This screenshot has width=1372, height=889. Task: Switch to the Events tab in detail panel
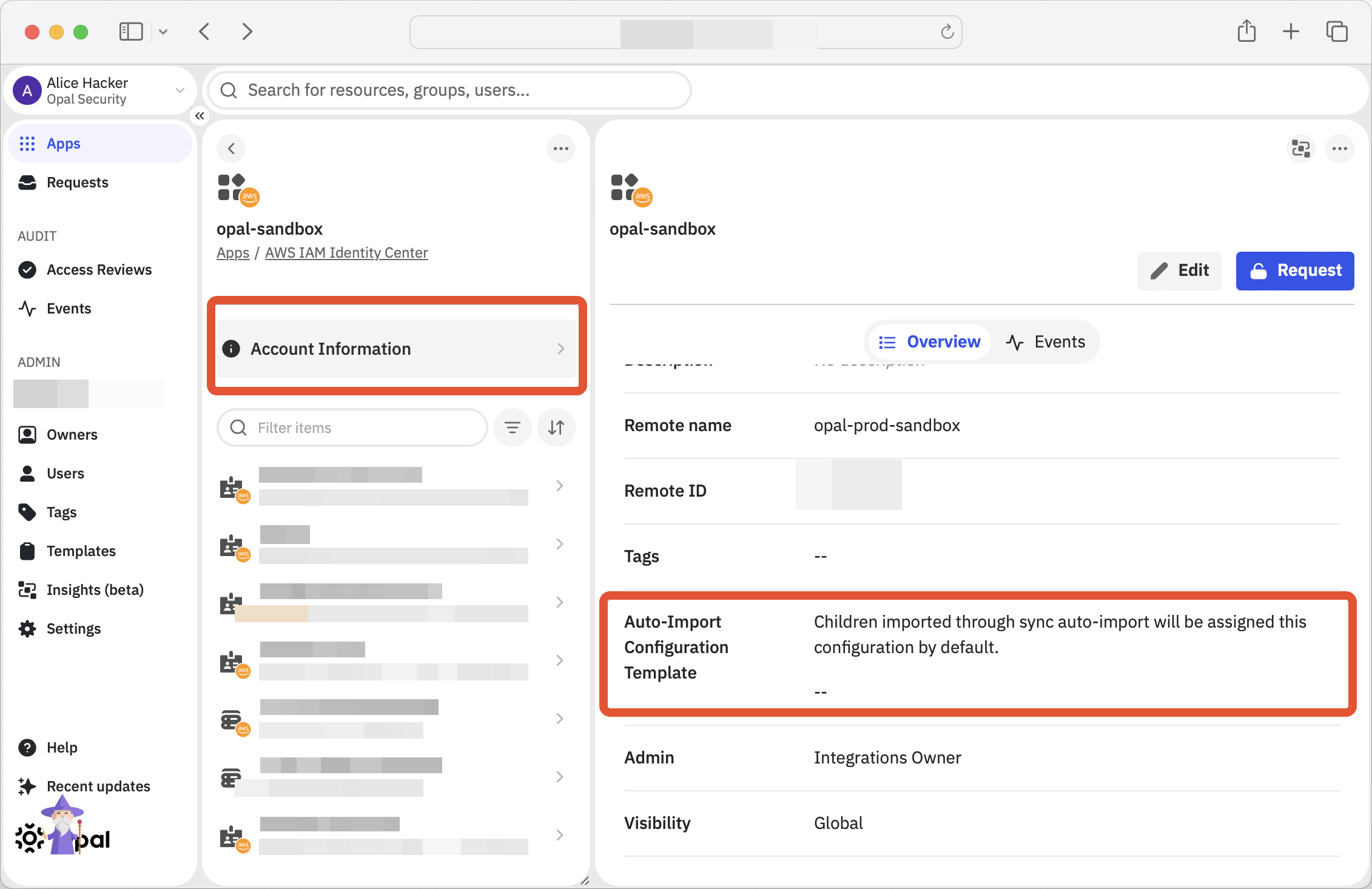[x=1046, y=342]
